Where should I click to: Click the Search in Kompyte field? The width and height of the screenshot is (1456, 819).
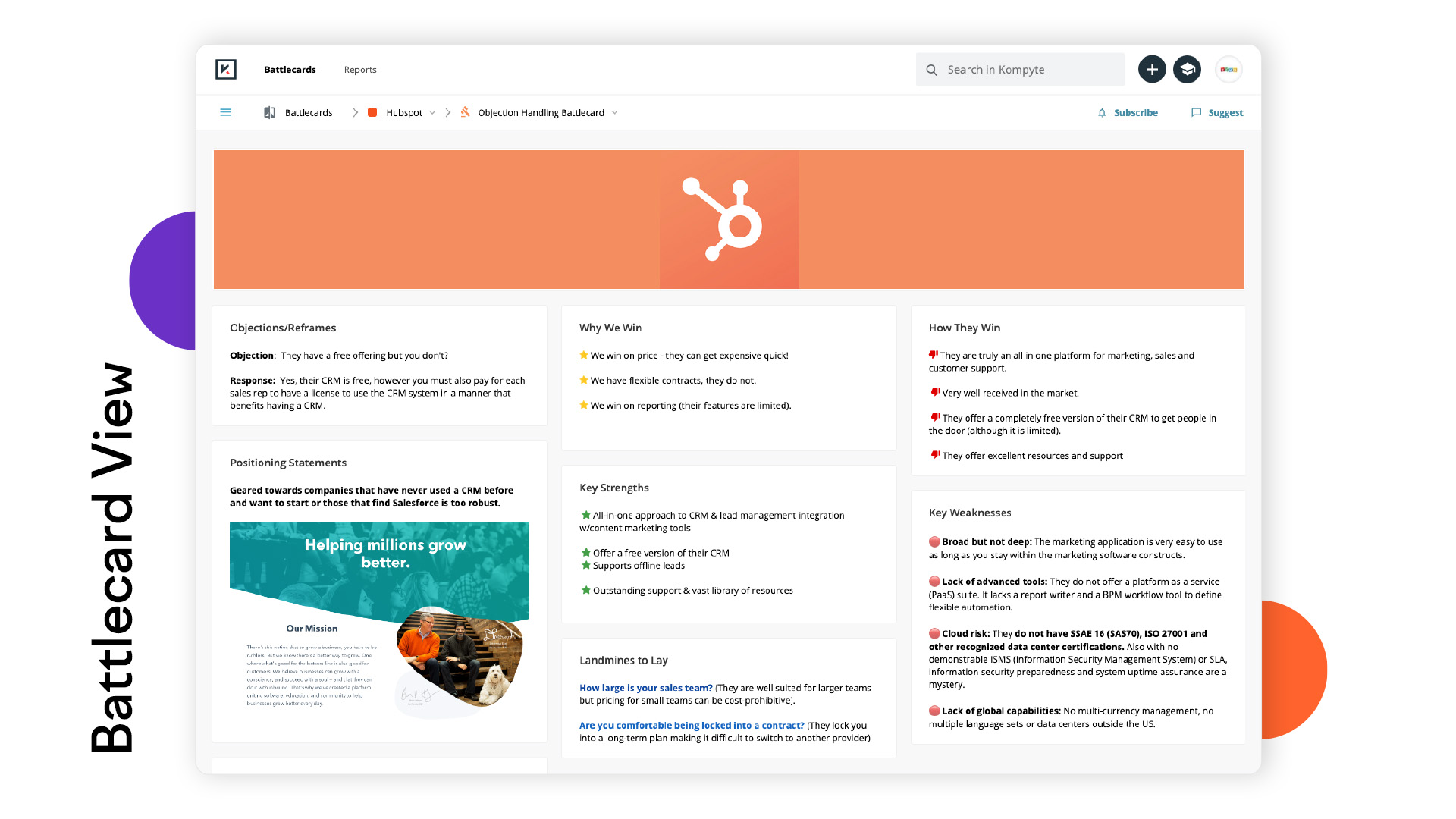[1009, 69]
